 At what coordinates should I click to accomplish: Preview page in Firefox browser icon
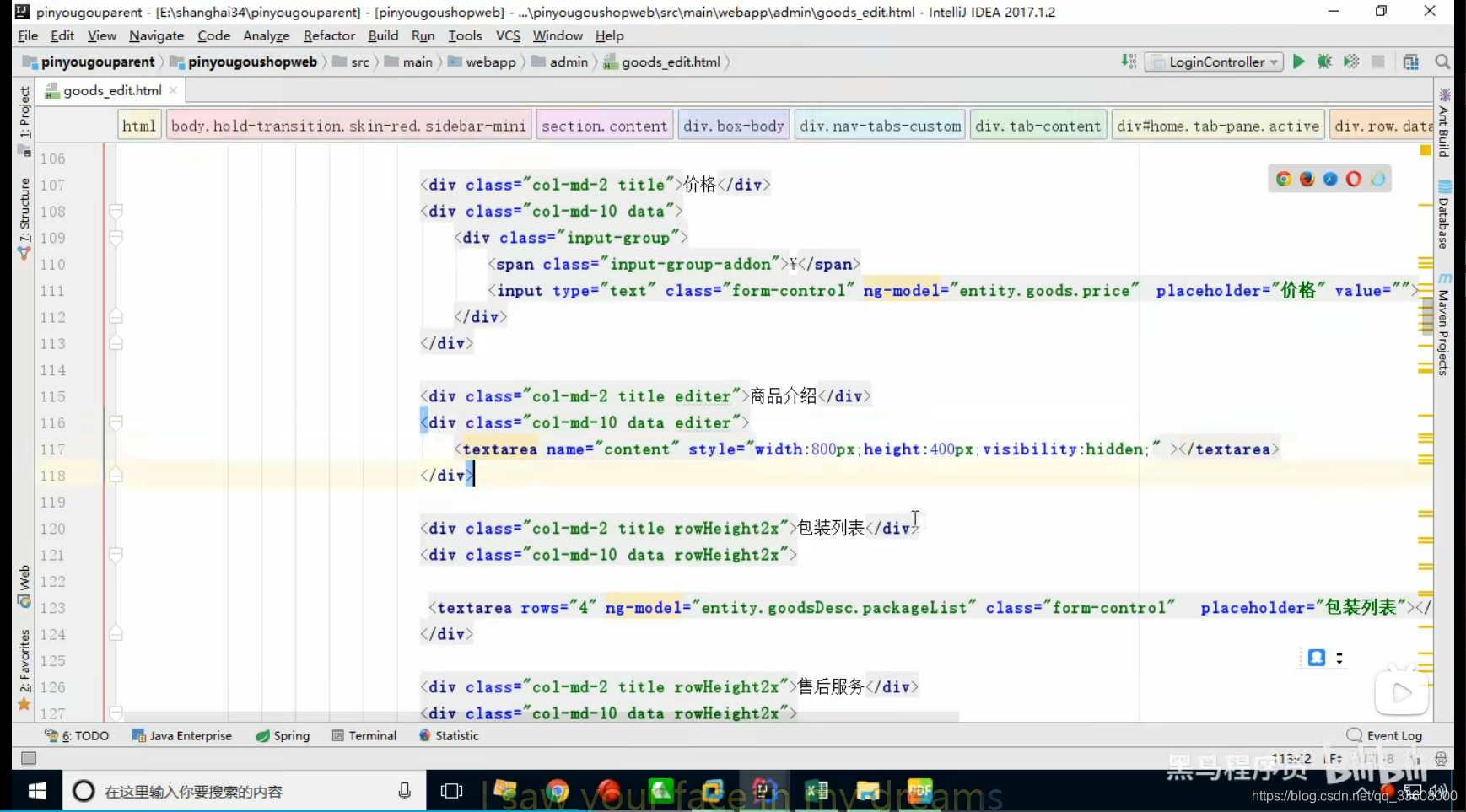(x=1307, y=179)
